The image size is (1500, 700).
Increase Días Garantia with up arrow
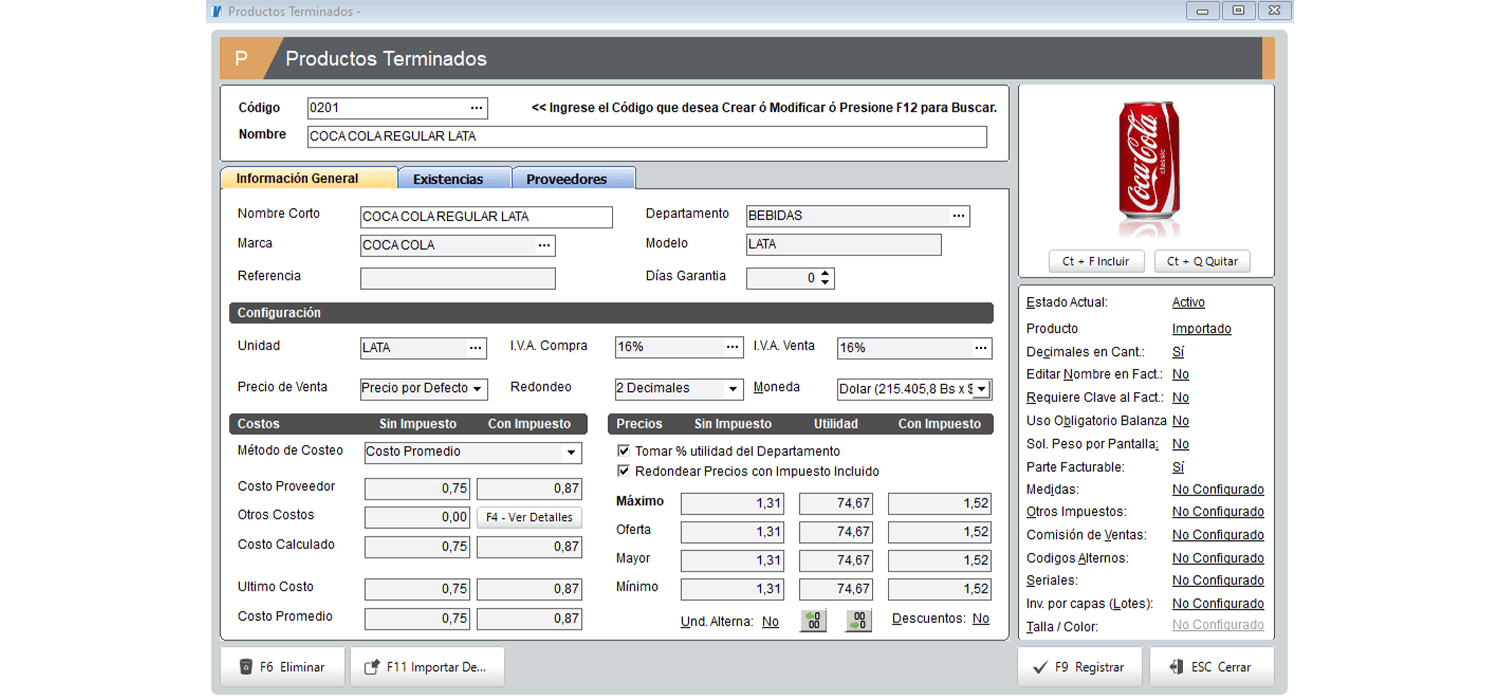[825, 273]
